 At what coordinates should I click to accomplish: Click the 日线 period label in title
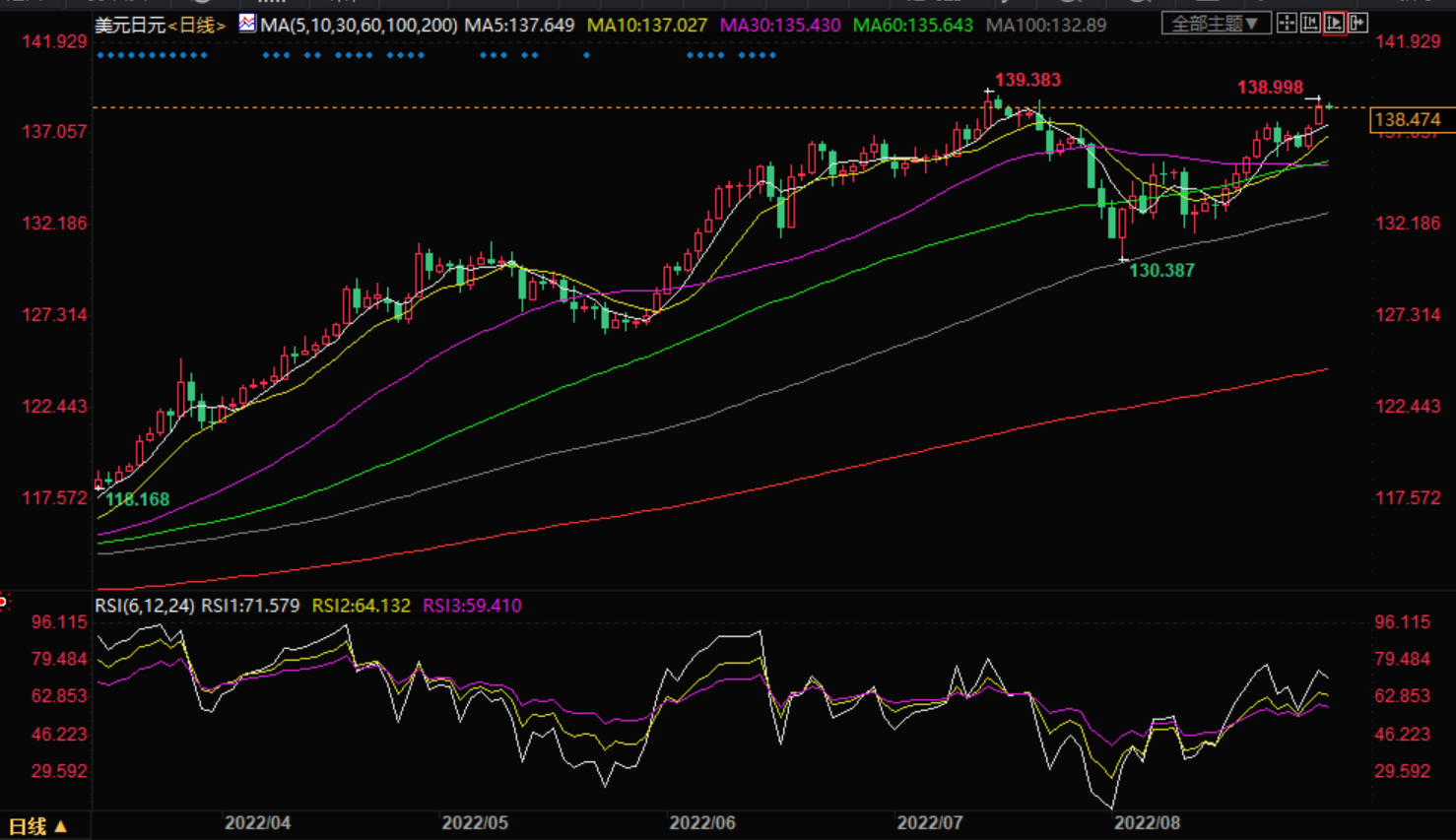point(195,25)
